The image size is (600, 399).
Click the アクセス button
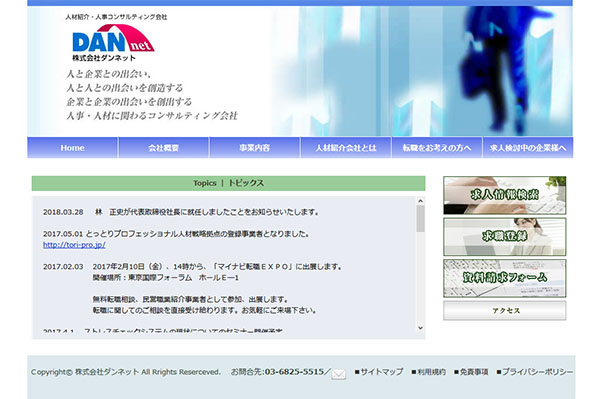(504, 310)
